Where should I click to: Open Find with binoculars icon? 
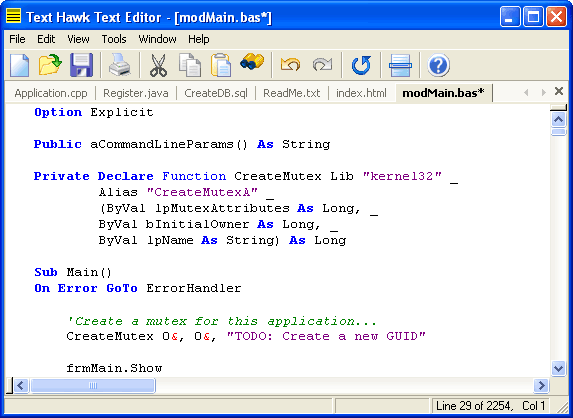point(252,62)
